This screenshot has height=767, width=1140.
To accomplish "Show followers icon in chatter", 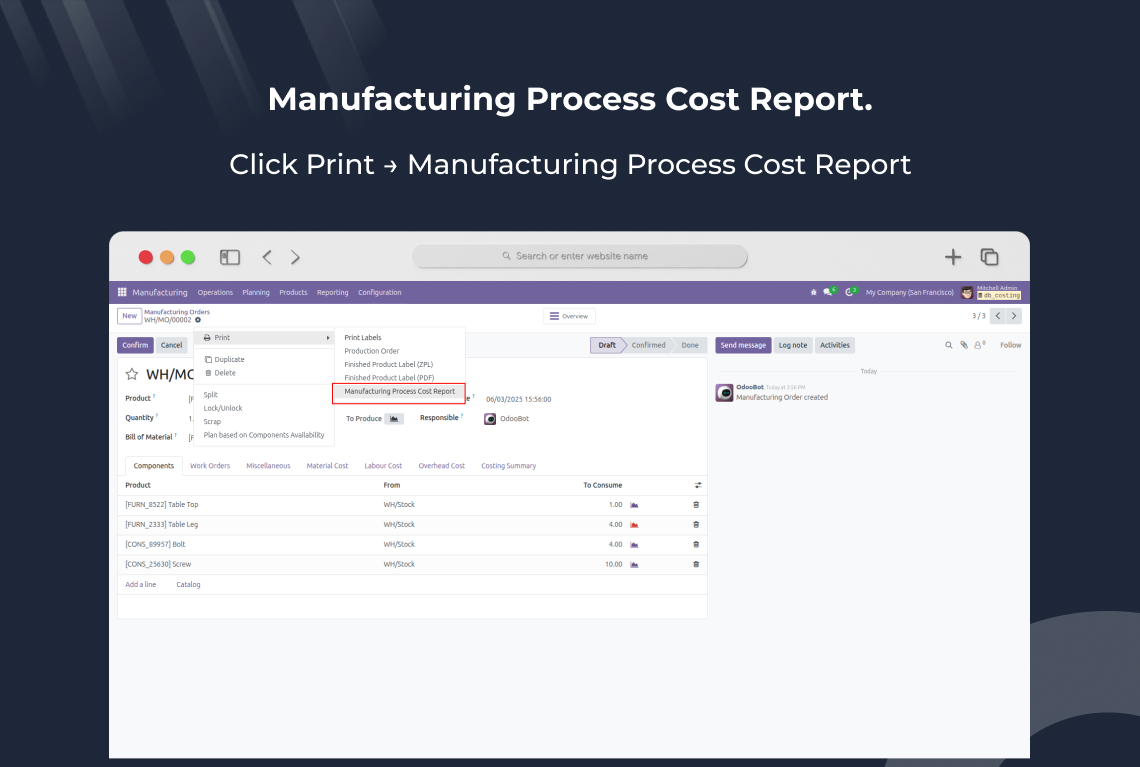I will pos(979,345).
